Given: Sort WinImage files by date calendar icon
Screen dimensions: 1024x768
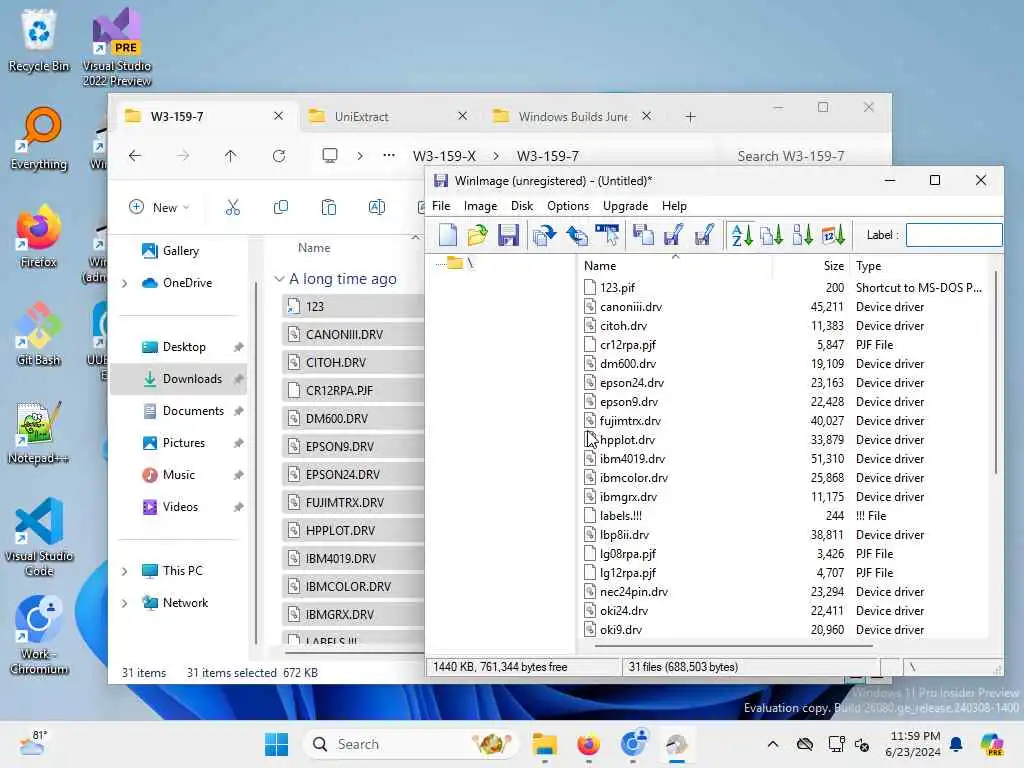Looking at the screenshot, I should pyautogui.click(x=833, y=235).
